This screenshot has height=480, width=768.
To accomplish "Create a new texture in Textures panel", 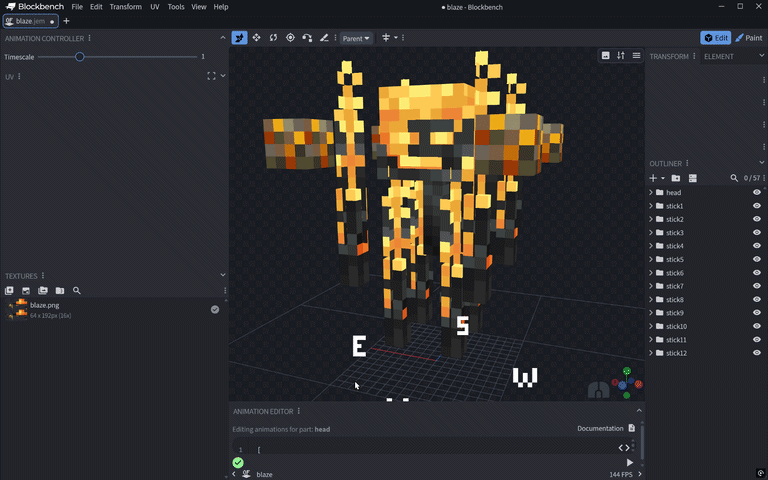I will point(9,290).
